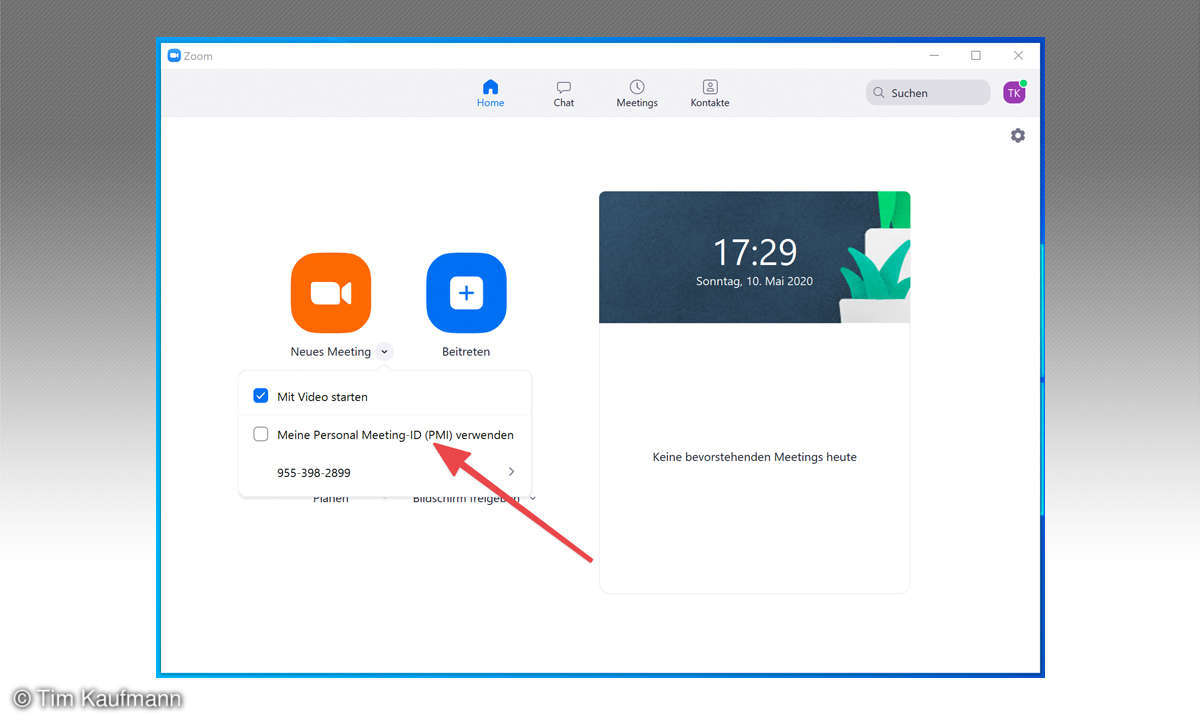
Task: Close the Zoom window
Action: tap(1018, 56)
